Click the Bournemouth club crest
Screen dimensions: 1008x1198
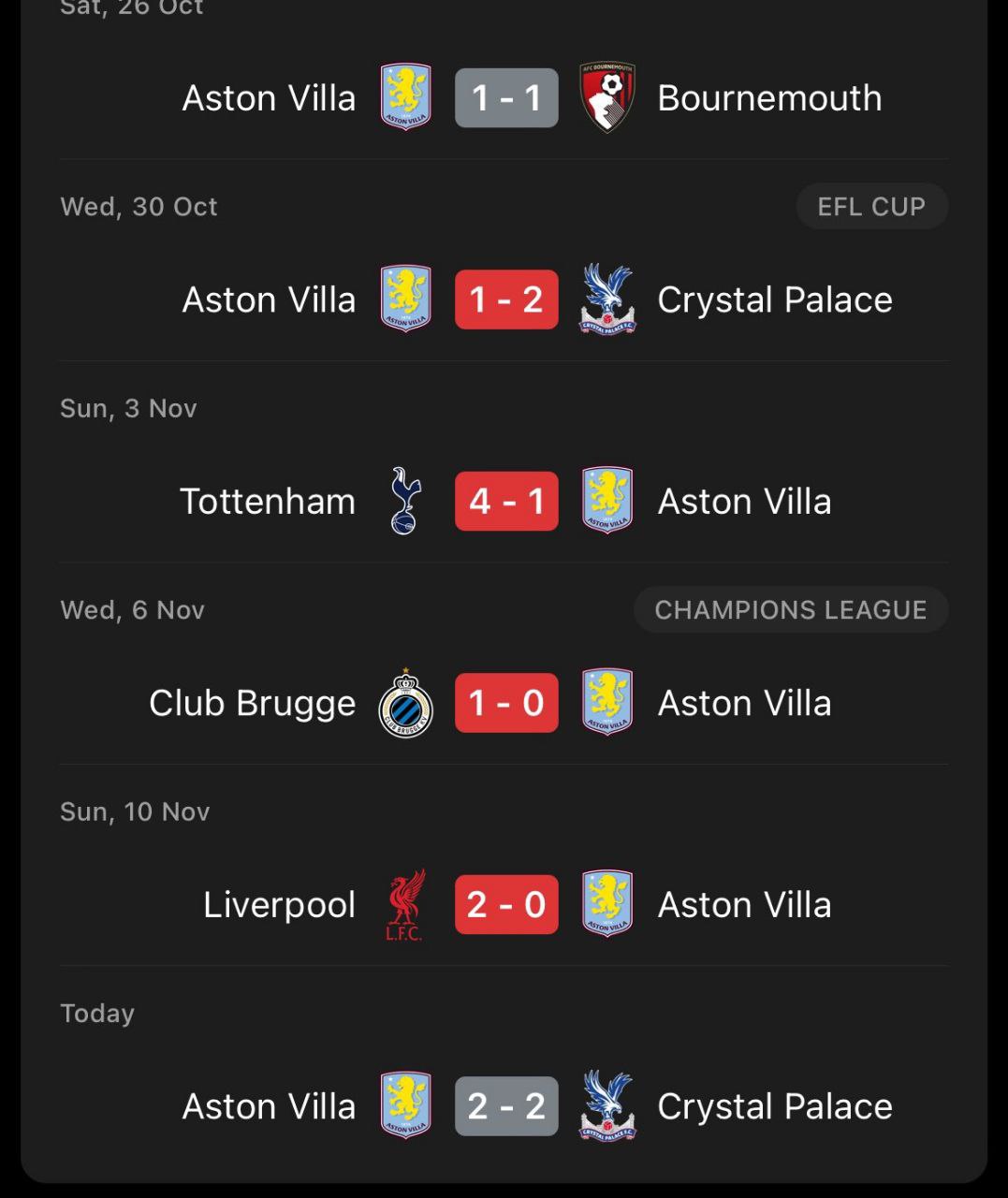tap(607, 97)
